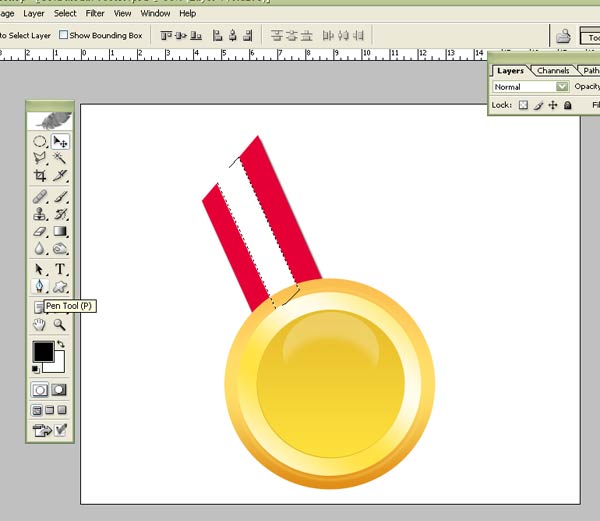The height and width of the screenshot is (521, 600).
Task: Select the Brush tool
Action: tap(60, 197)
